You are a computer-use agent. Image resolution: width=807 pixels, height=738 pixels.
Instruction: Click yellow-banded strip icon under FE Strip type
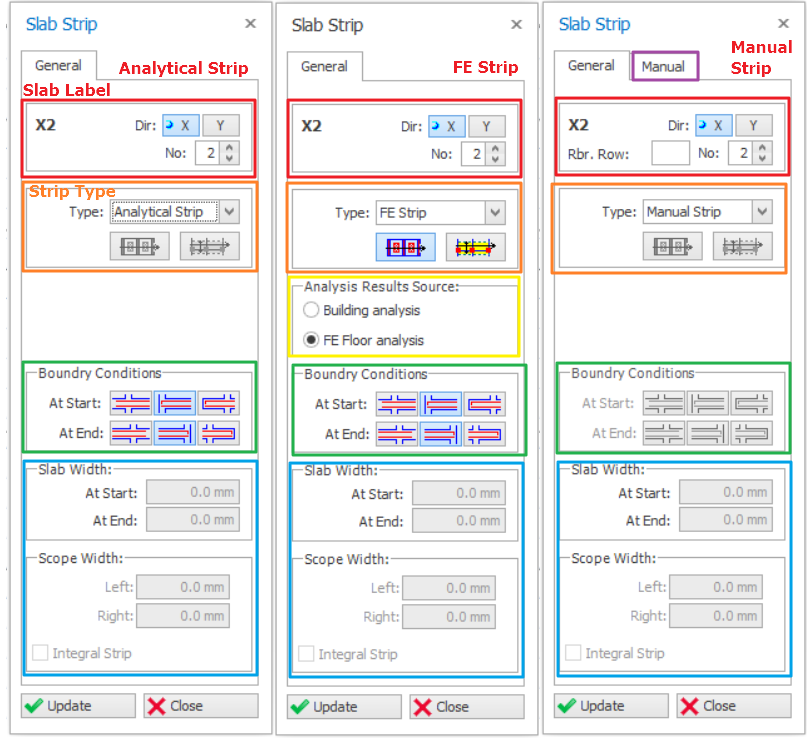point(475,247)
